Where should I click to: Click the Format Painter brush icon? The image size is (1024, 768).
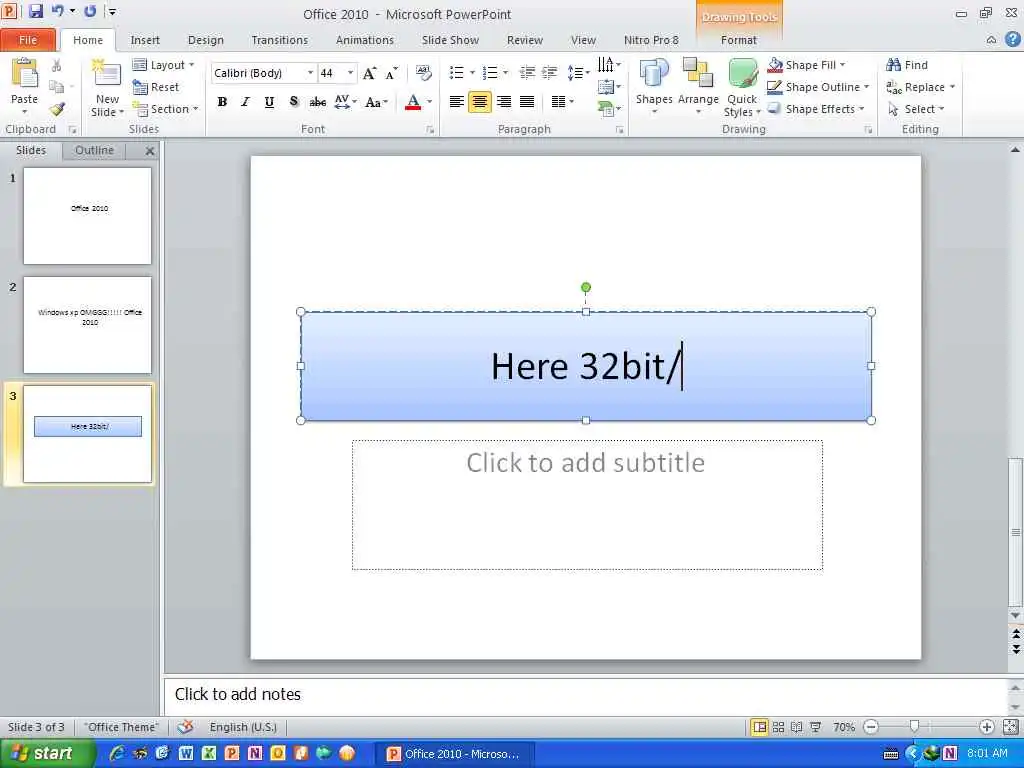coord(57,109)
